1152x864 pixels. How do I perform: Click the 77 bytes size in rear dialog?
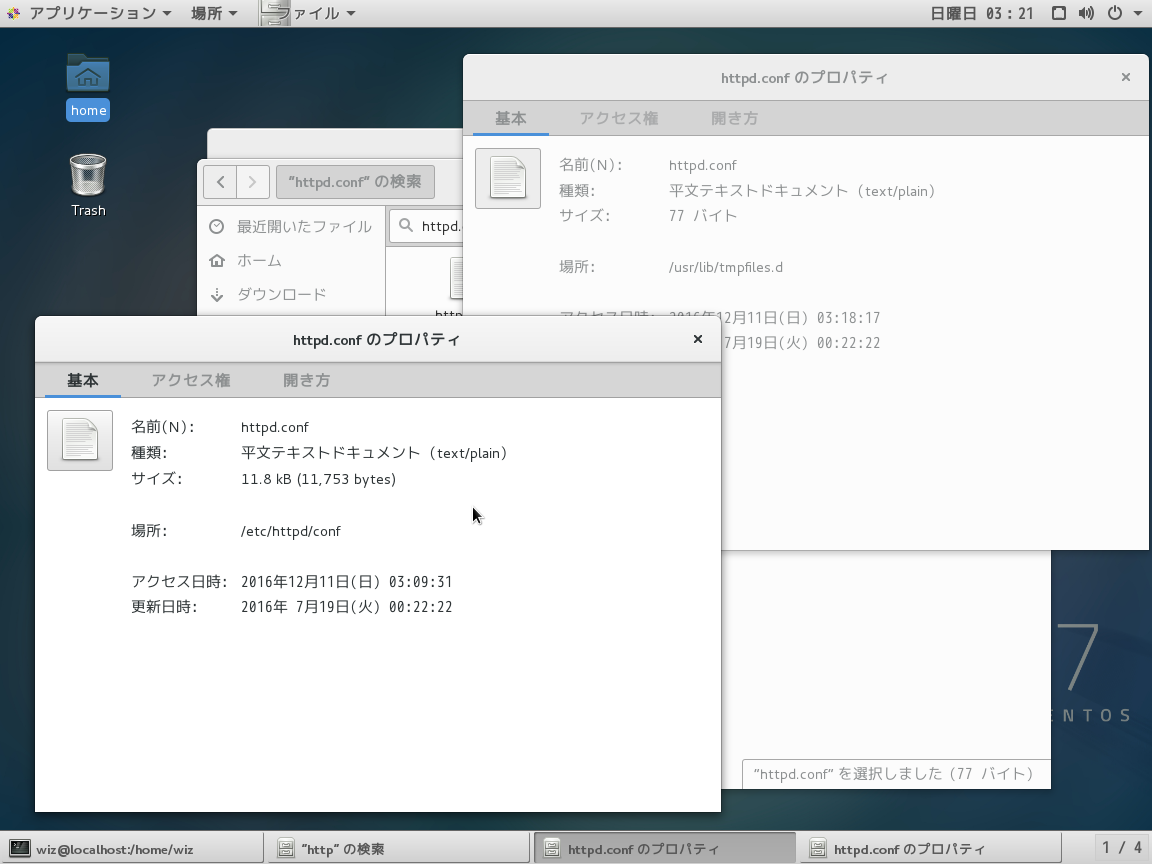pos(703,216)
